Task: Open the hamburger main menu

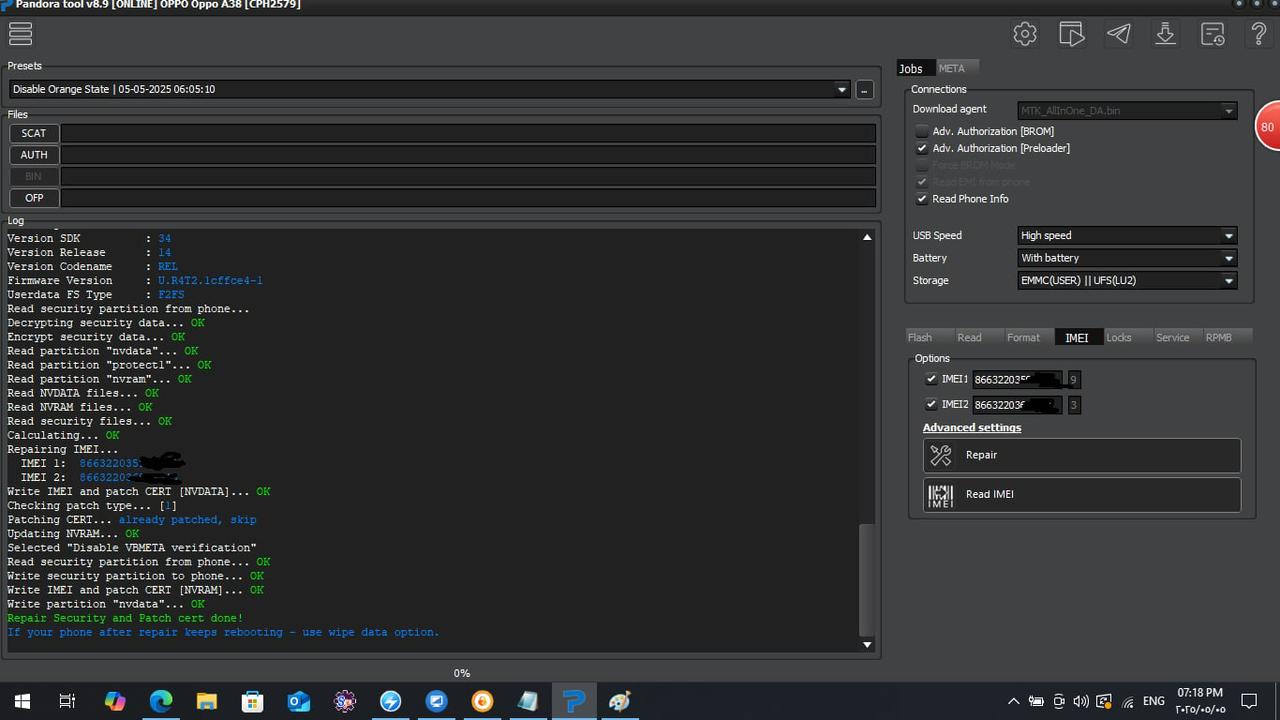Action: [20, 34]
